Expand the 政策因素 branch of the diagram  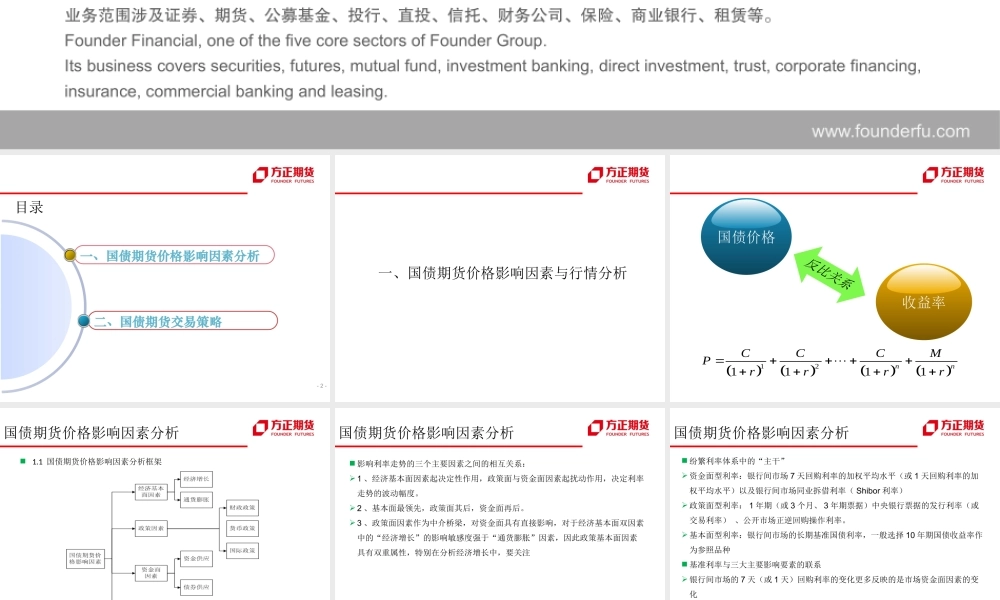click(x=152, y=528)
